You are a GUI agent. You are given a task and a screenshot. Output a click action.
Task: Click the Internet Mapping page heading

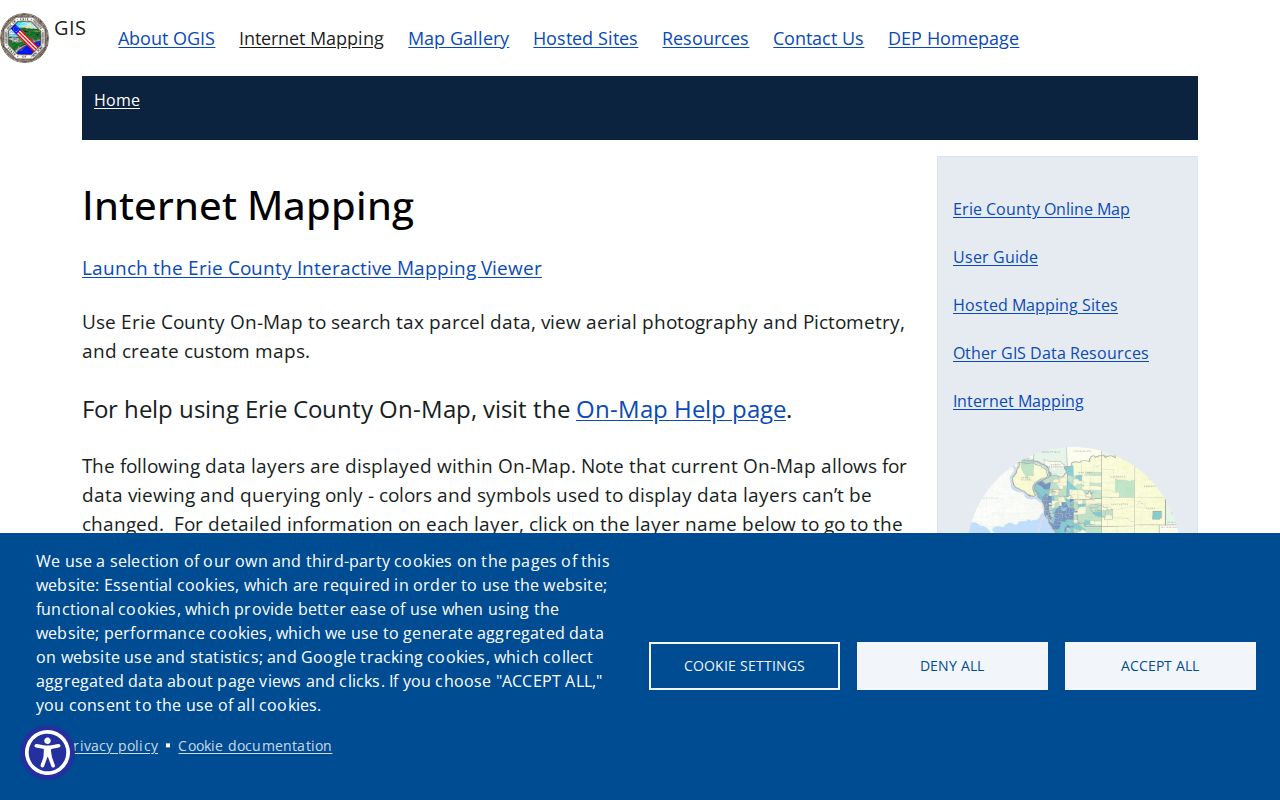point(248,205)
